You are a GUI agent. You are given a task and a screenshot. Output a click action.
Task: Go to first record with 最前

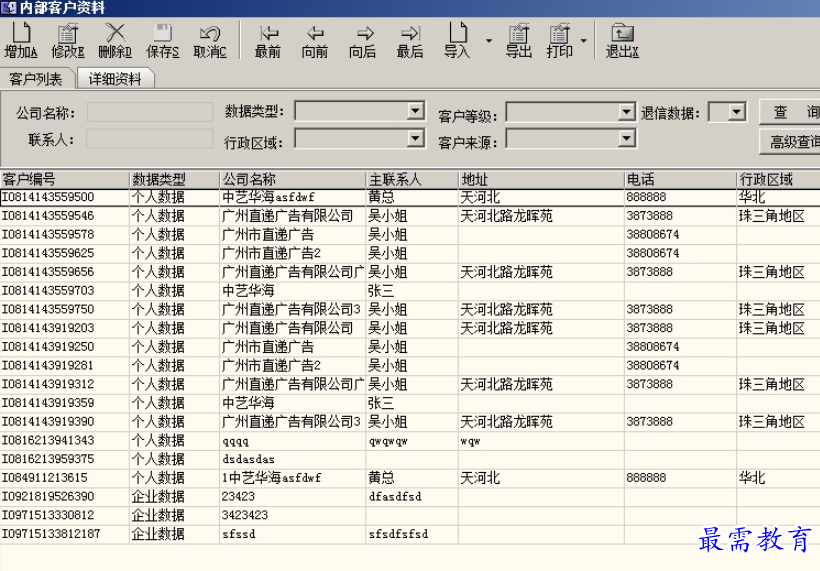268,40
